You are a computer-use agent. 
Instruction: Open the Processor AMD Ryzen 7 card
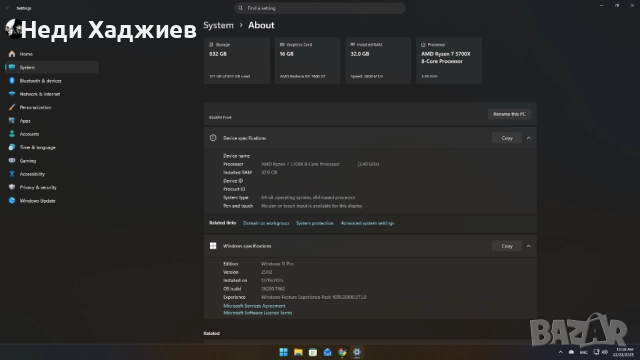tap(449, 60)
